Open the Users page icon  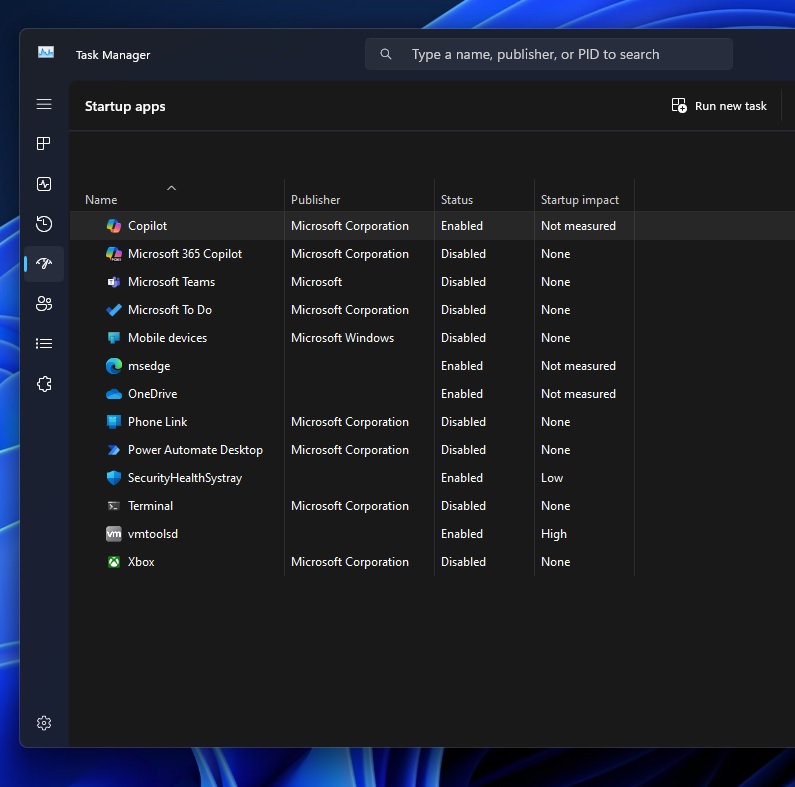point(44,303)
